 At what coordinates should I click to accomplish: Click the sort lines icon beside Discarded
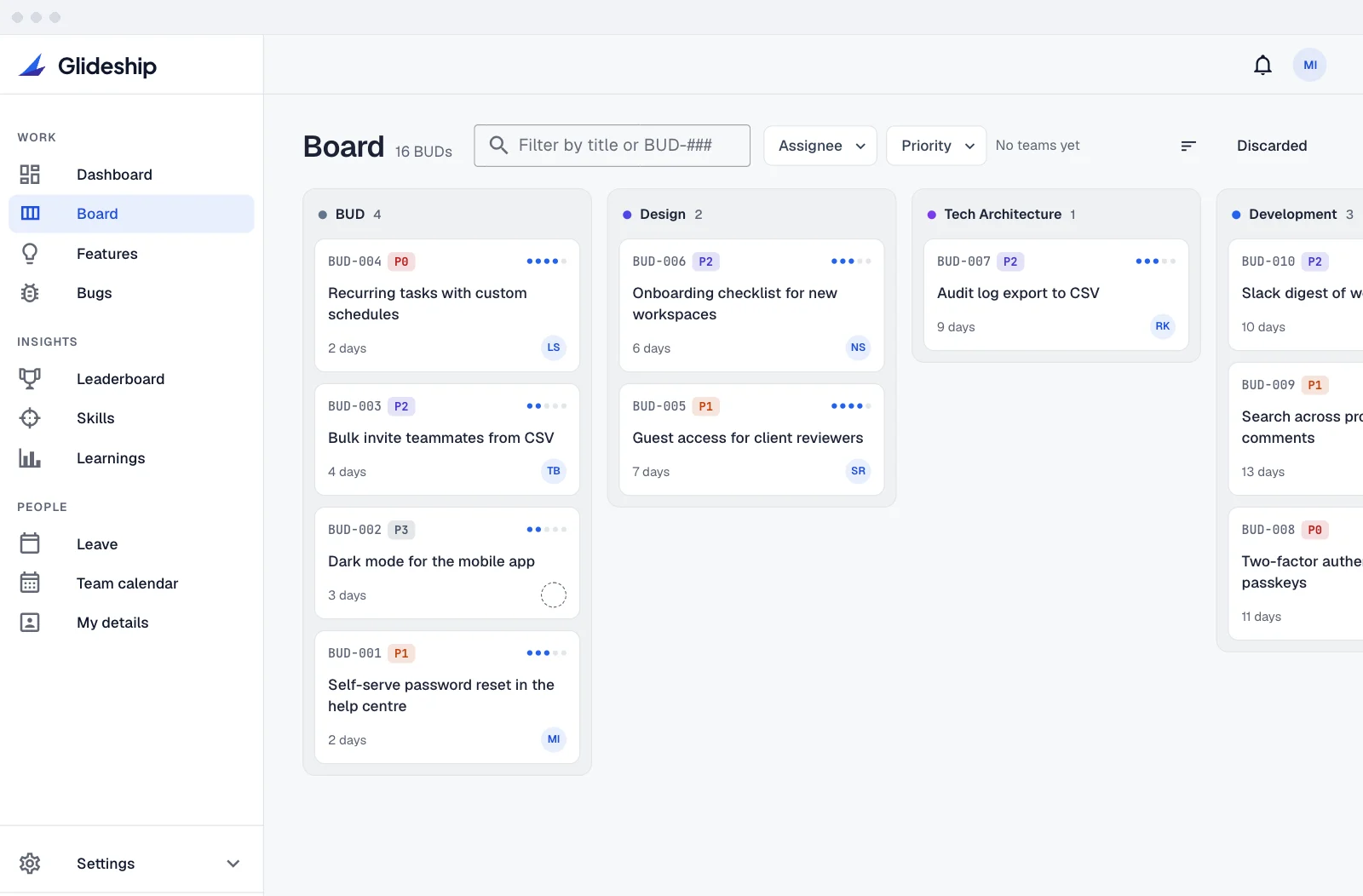coord(1188,146)
